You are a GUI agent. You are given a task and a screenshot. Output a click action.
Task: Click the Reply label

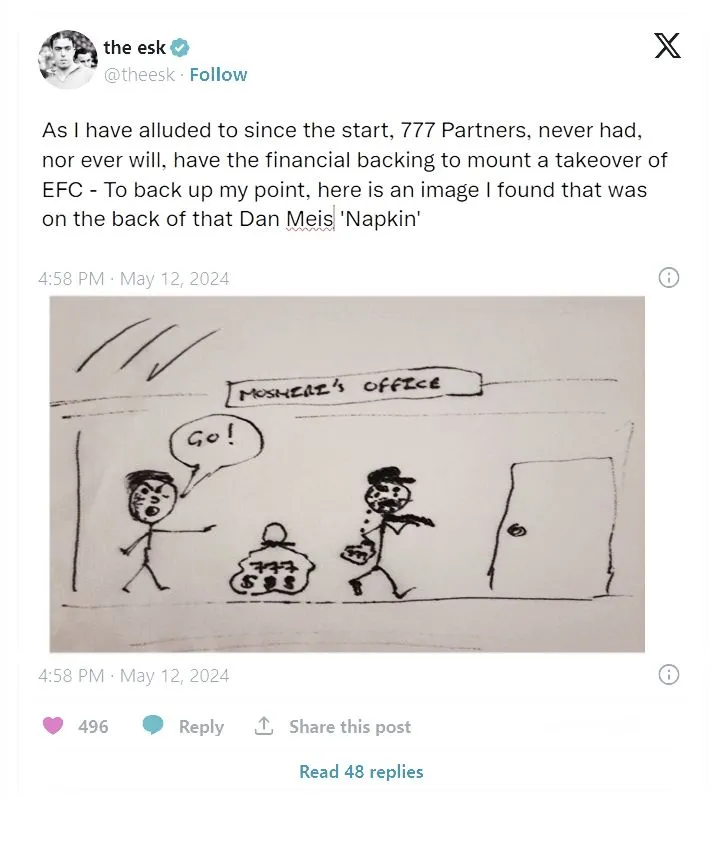click(201, 726)
